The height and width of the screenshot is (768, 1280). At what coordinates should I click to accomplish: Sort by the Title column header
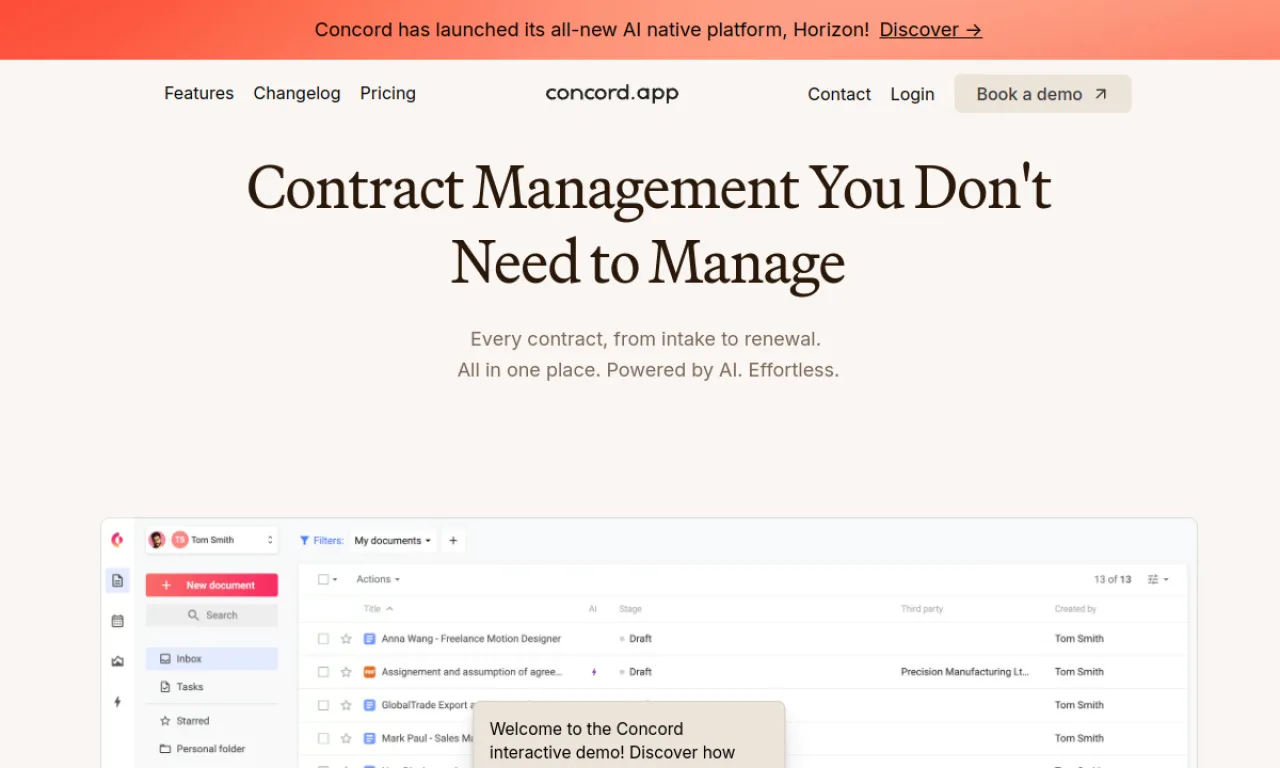378,608
